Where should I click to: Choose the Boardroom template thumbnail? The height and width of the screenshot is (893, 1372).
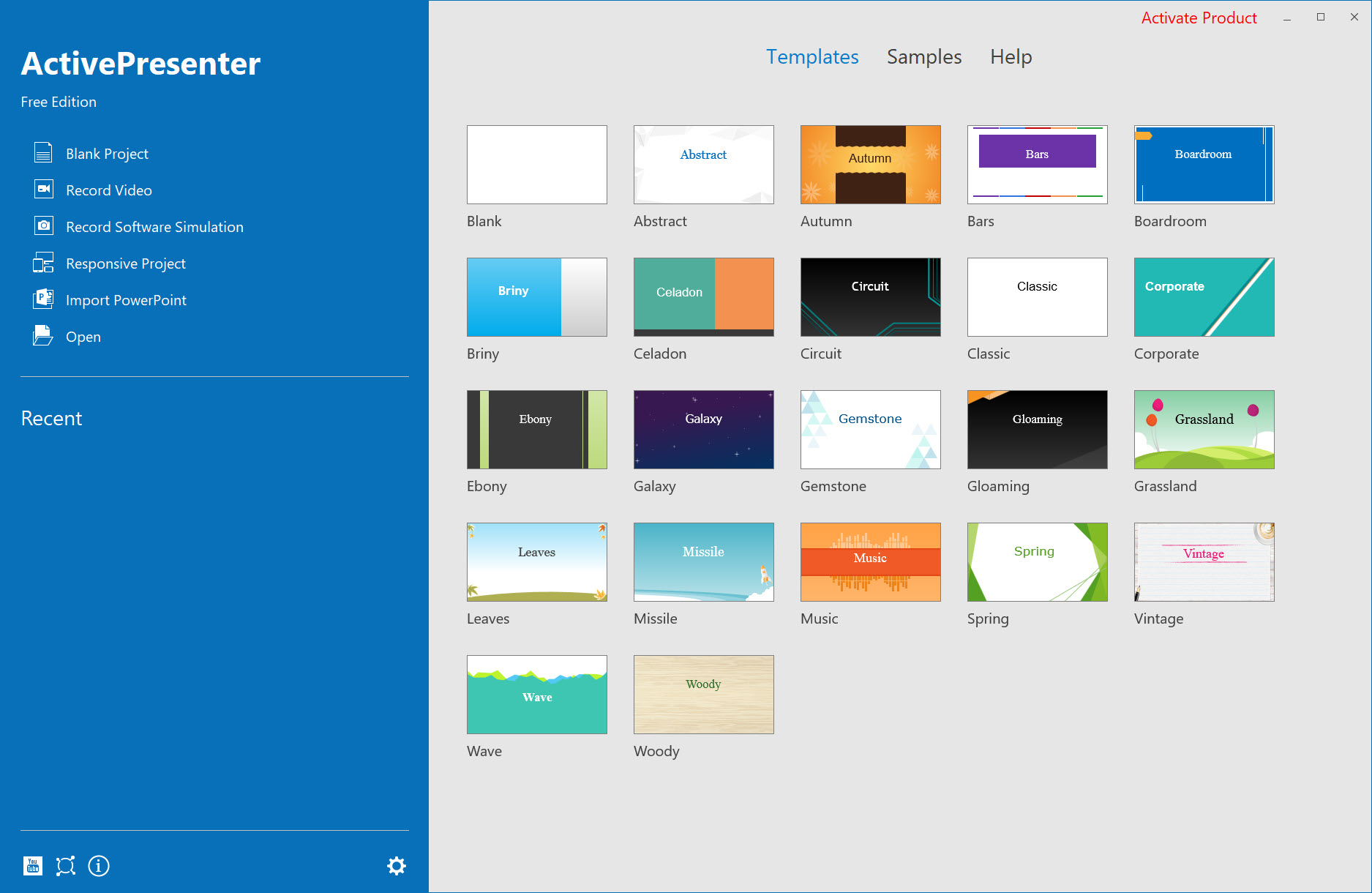pyautogui.click(x=1204, y=165)
